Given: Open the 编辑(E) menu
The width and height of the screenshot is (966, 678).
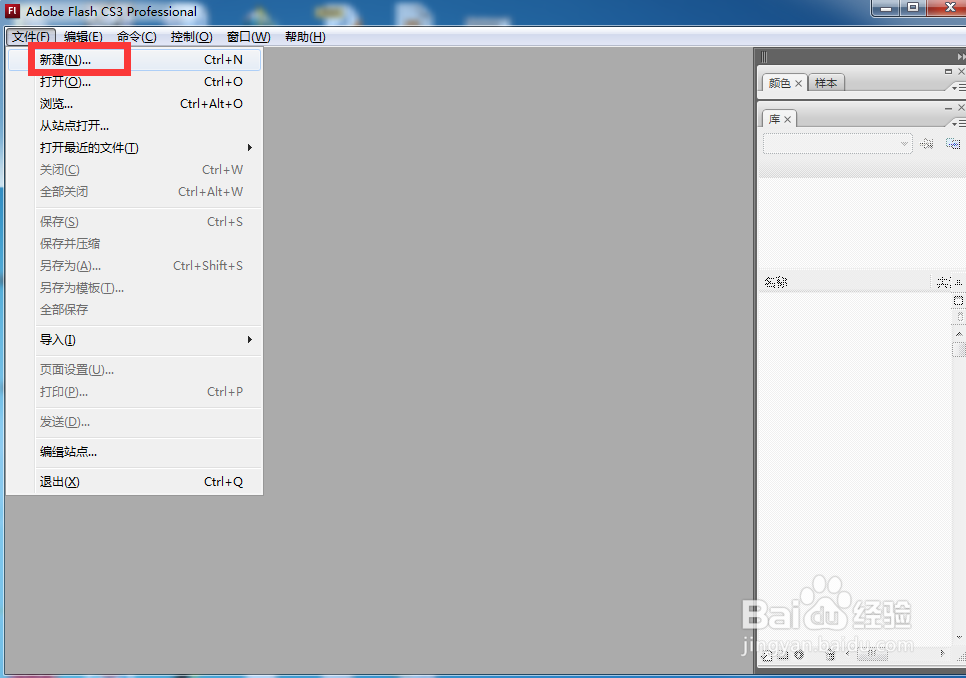Looking at the screenshot, I should coord(83,37).
